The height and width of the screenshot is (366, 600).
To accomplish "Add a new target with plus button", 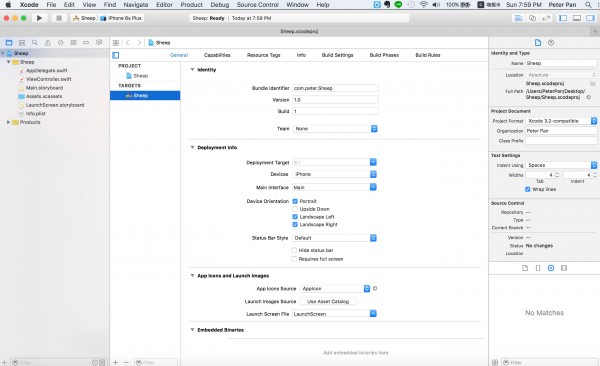I will [116, 362].
